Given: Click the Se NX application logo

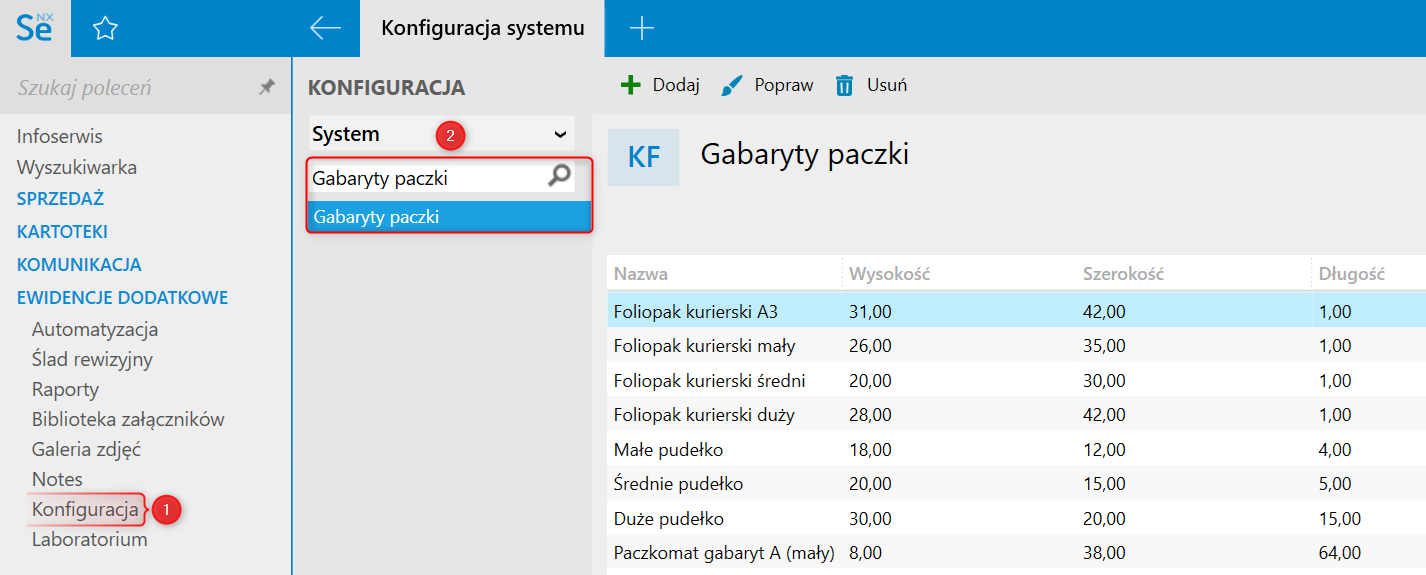Looking at the screenshot, I should pyautogui.click(x=35, y=28).
